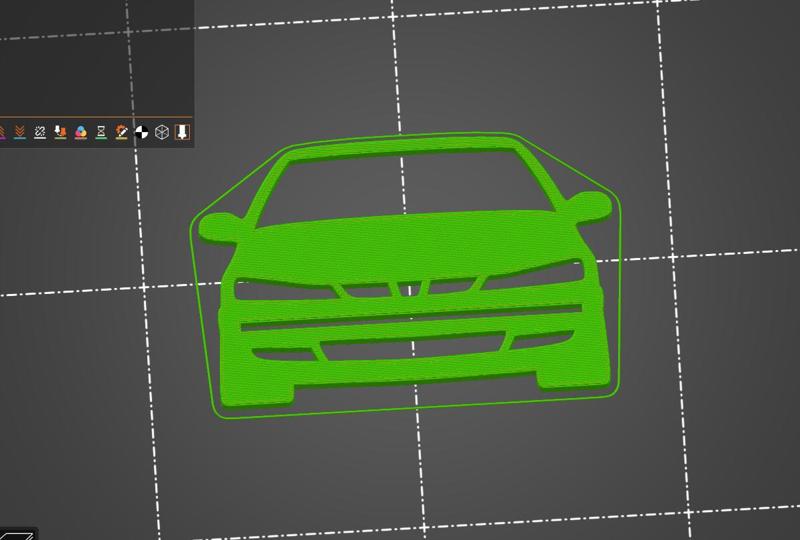800x540 pixels.
Task: Open the overlapping color circles icon
Action: [x=81, y=132]
